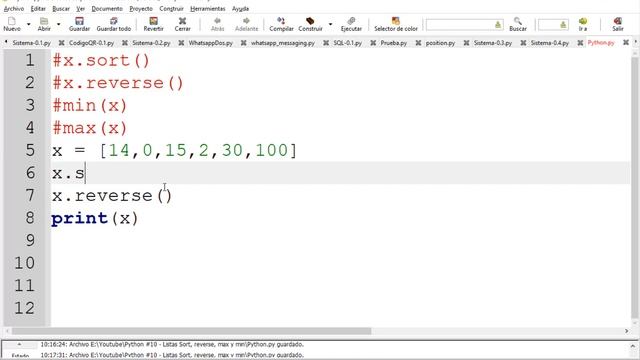Click the Guardar todo toolbar icon
640x360 pixels.
click(x=113, y=24)
